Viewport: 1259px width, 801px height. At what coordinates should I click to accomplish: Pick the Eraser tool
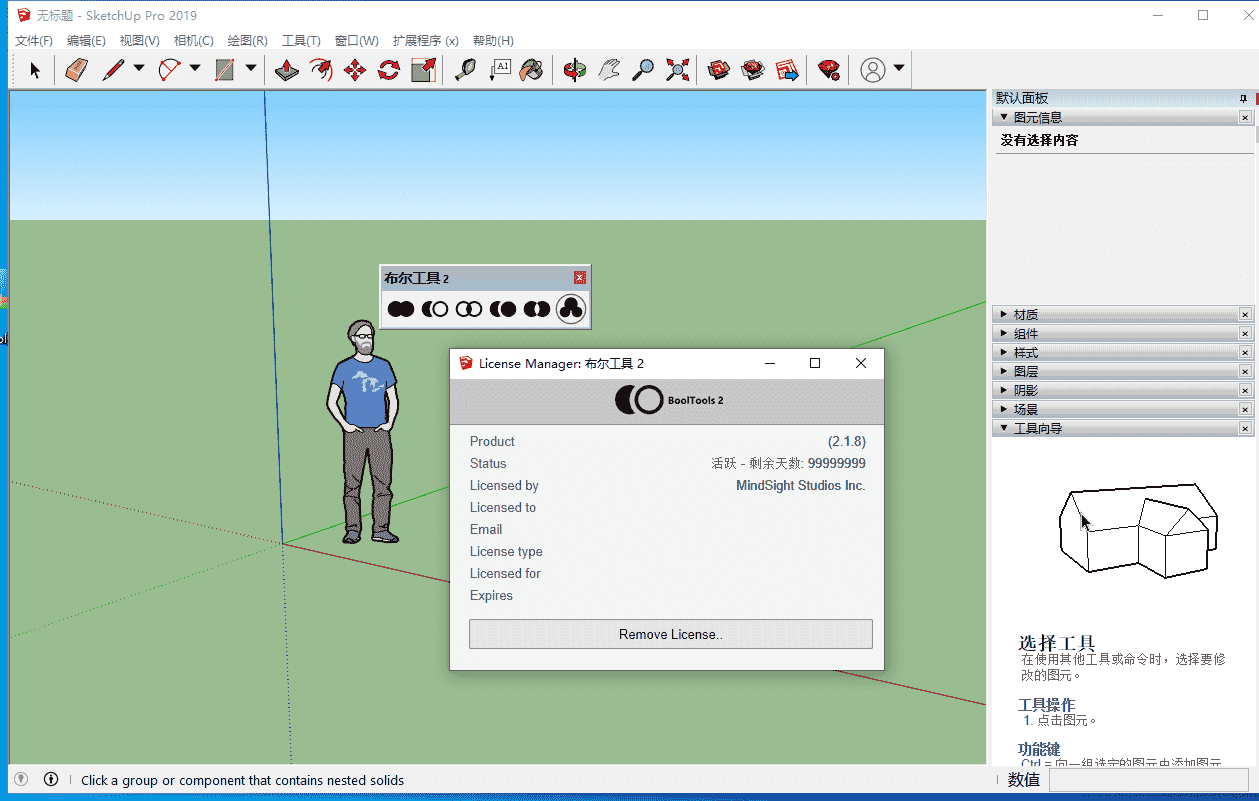pos(77,70)
